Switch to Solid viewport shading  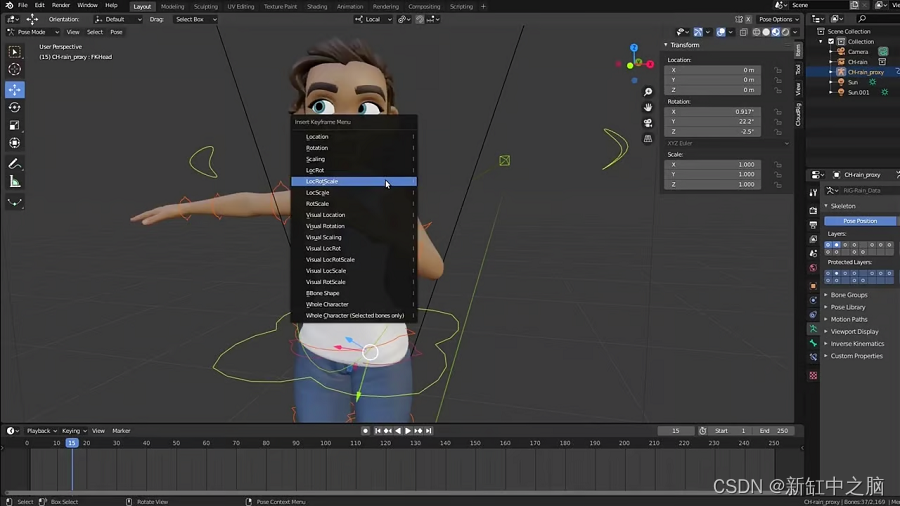[766, 32]
